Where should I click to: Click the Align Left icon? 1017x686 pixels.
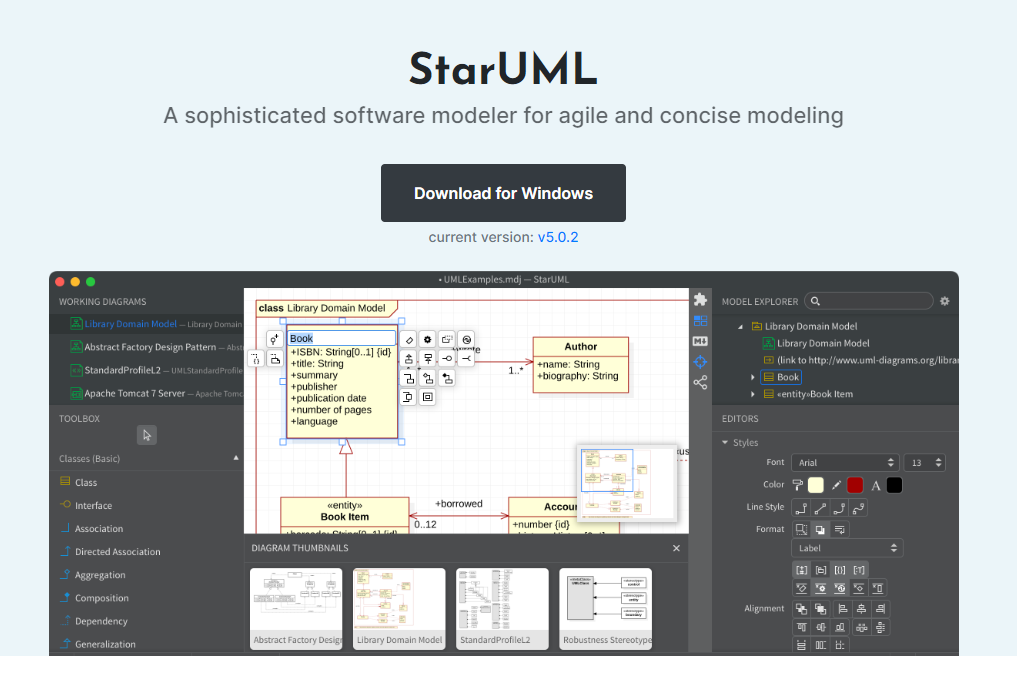pyautogui.click(x=842, y=609)
